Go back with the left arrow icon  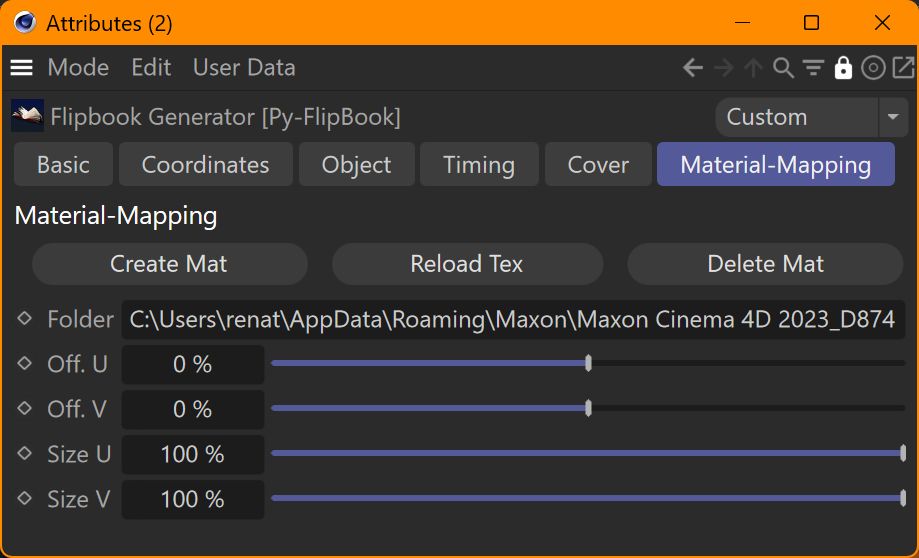pos(693,68)
